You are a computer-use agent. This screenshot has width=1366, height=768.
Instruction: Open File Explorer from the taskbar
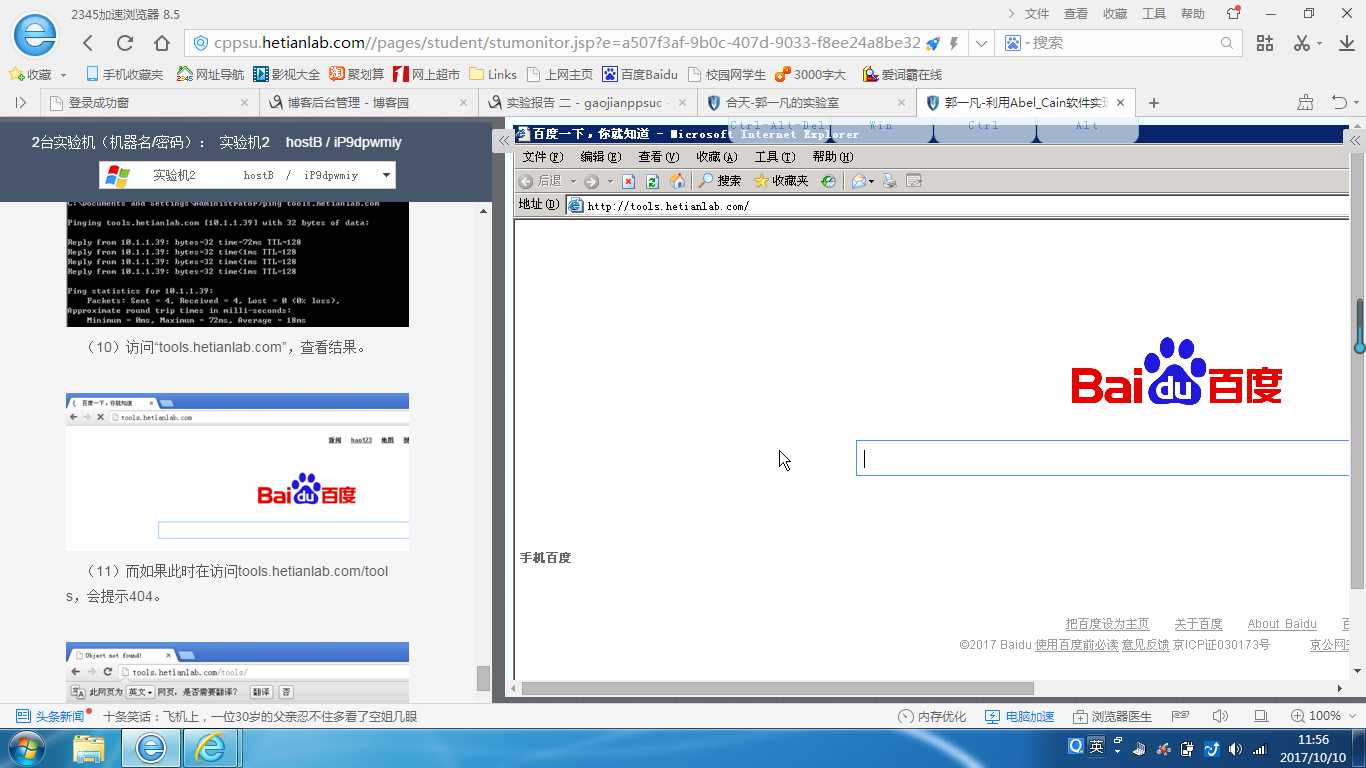click(x=89, y=748)
